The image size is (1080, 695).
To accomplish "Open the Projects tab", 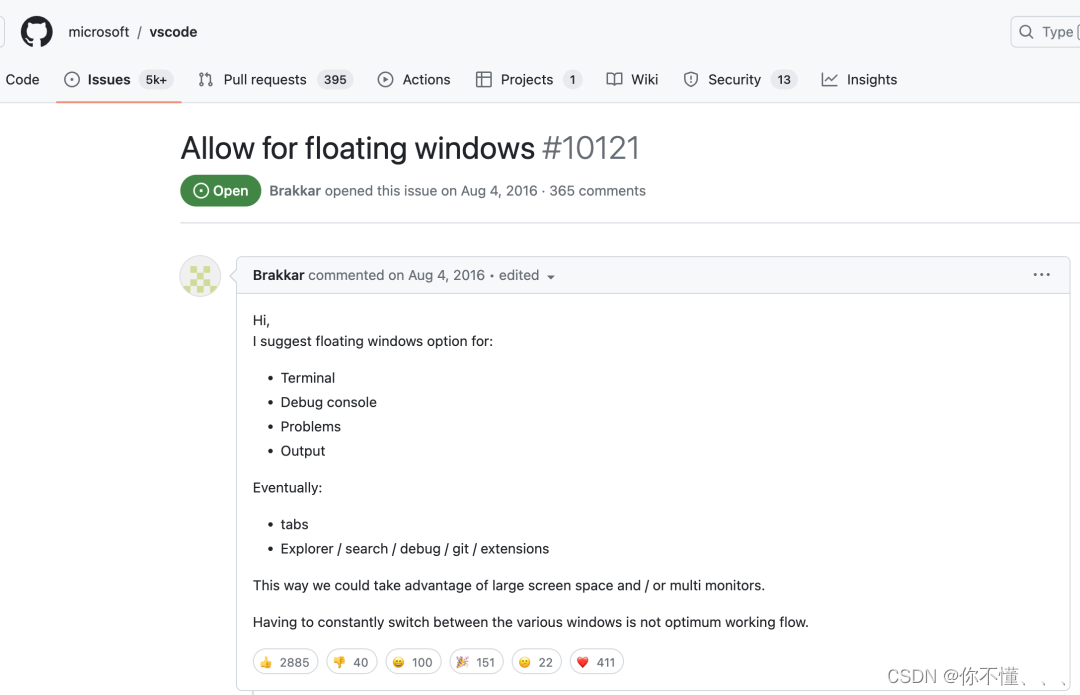I will pyautogui.click(x=528, y=80).
